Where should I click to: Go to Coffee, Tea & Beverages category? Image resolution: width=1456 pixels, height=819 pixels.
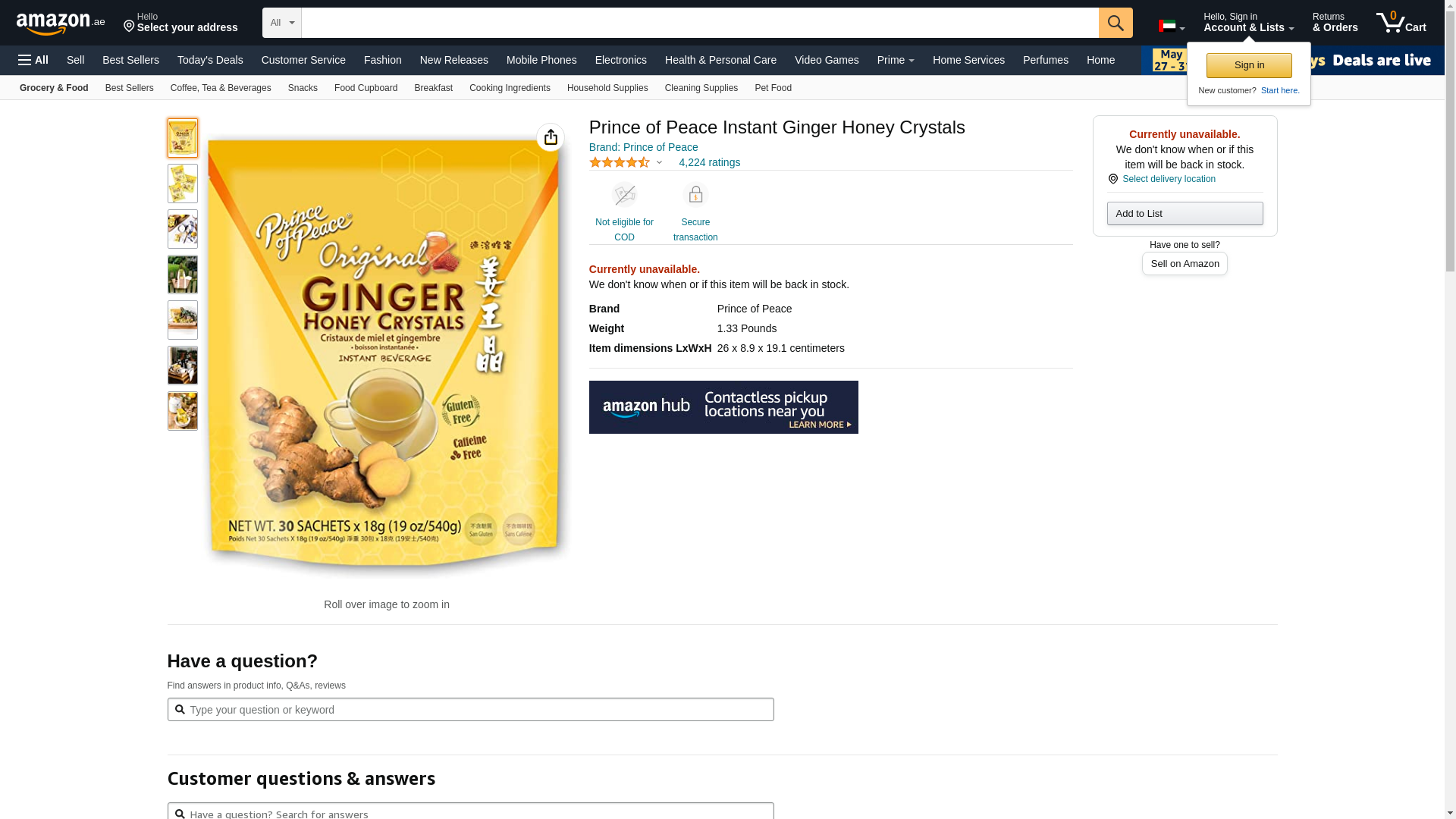(221, 88)
